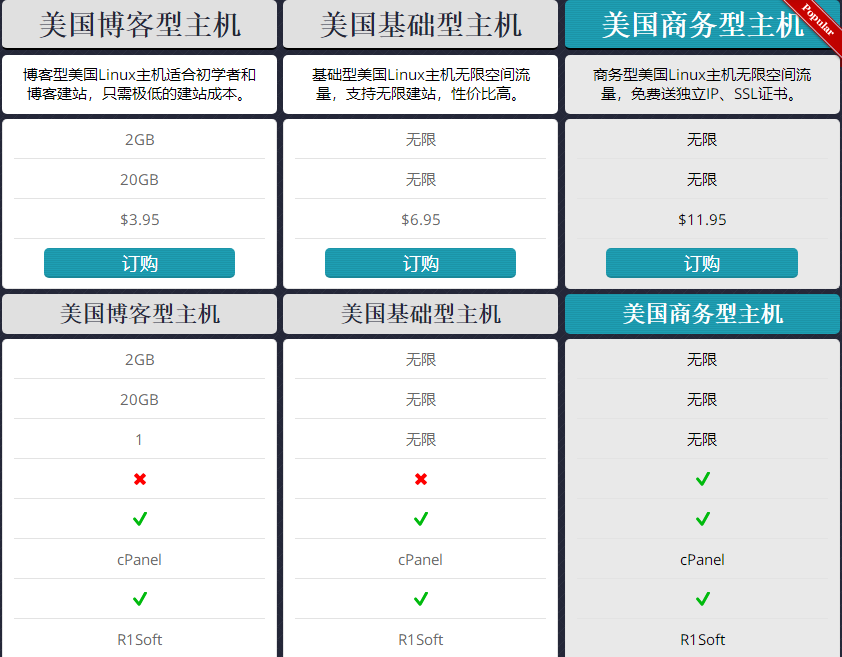Screen dimensions: 842x657
Task: Click the green checkmark in 博客型主机 column
Action: coord(140,519)
